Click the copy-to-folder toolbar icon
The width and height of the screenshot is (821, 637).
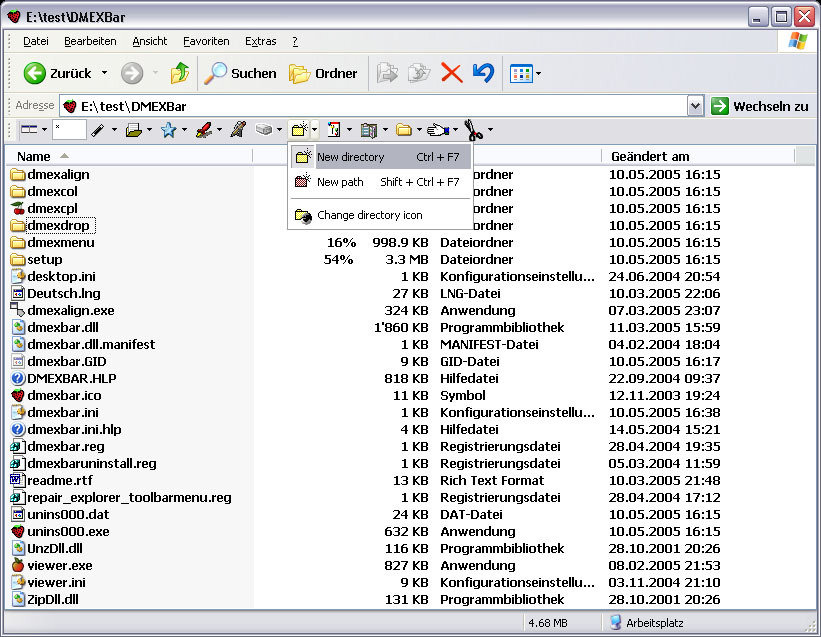point(419,73)
